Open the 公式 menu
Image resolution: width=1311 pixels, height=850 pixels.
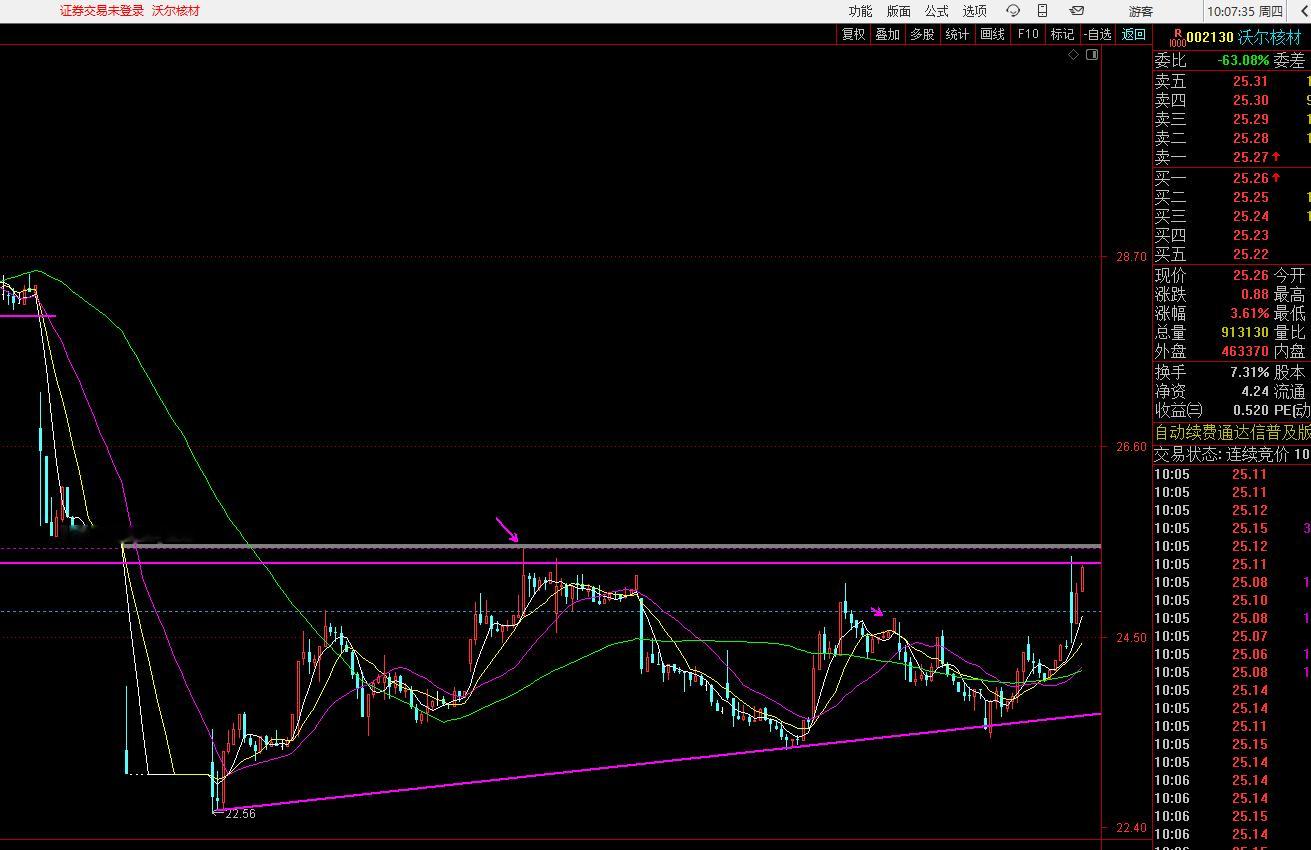click(936, 11)
